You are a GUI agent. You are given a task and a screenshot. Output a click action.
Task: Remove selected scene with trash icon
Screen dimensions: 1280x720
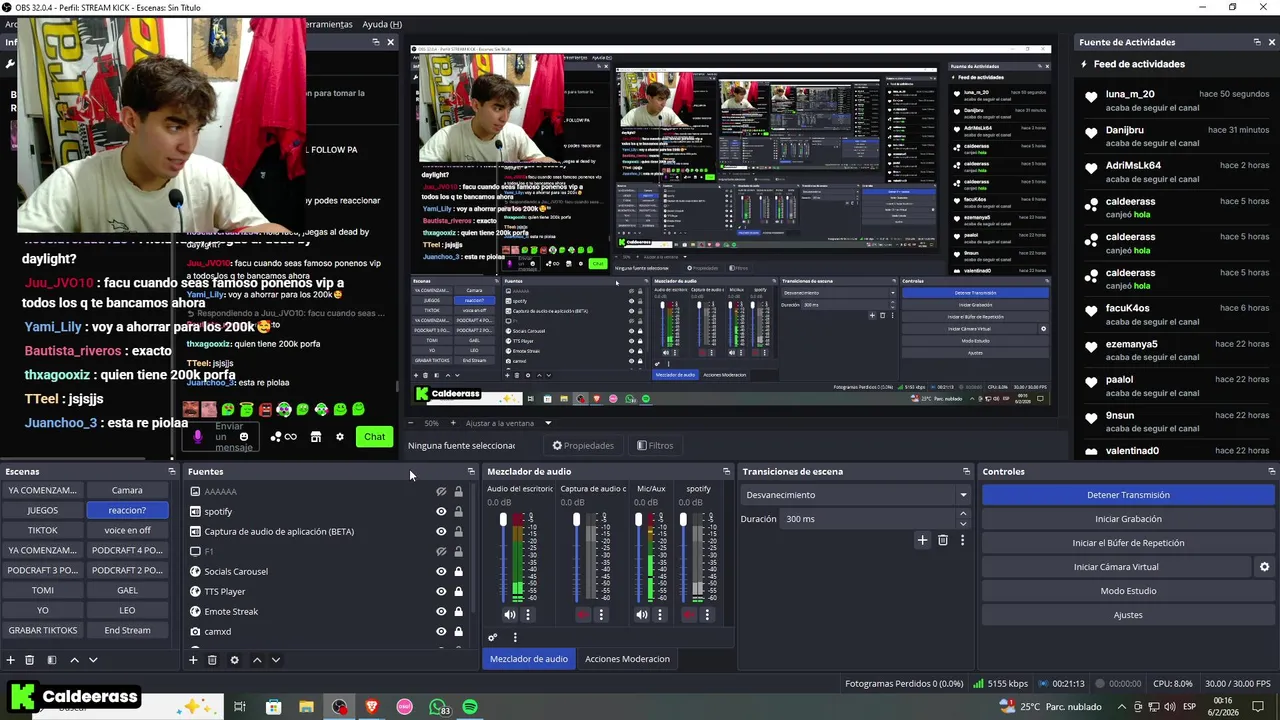pos(30,660)
